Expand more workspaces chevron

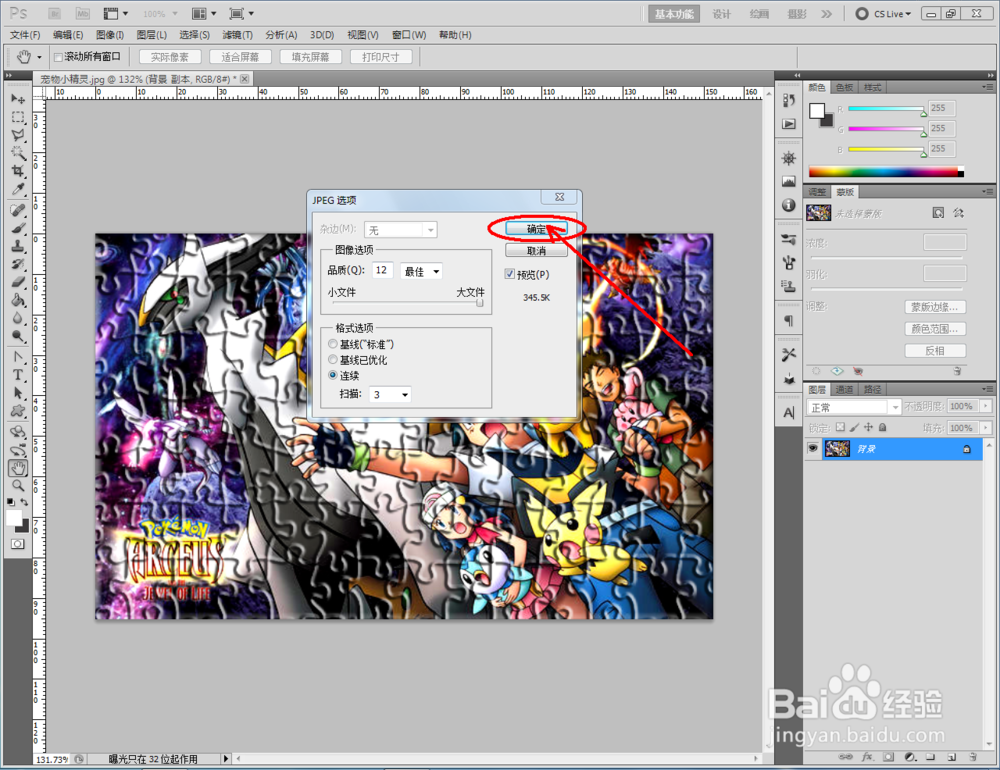(827, 13)
